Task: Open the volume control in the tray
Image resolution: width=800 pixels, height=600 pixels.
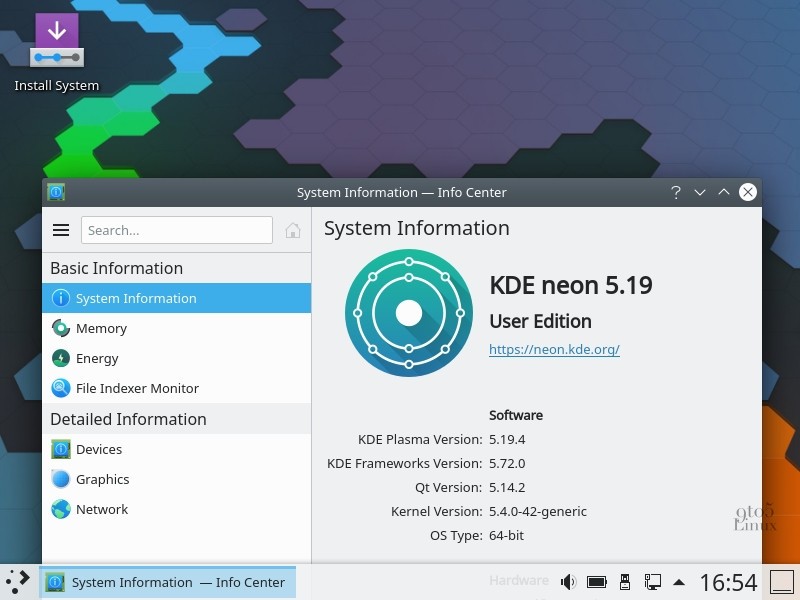Action: click(568, 582)
